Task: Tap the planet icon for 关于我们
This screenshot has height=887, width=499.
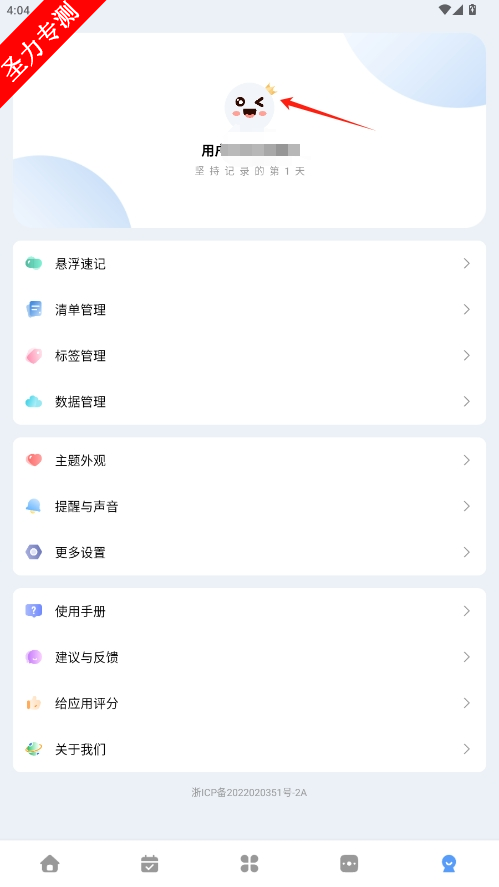Action: [34, 749]
